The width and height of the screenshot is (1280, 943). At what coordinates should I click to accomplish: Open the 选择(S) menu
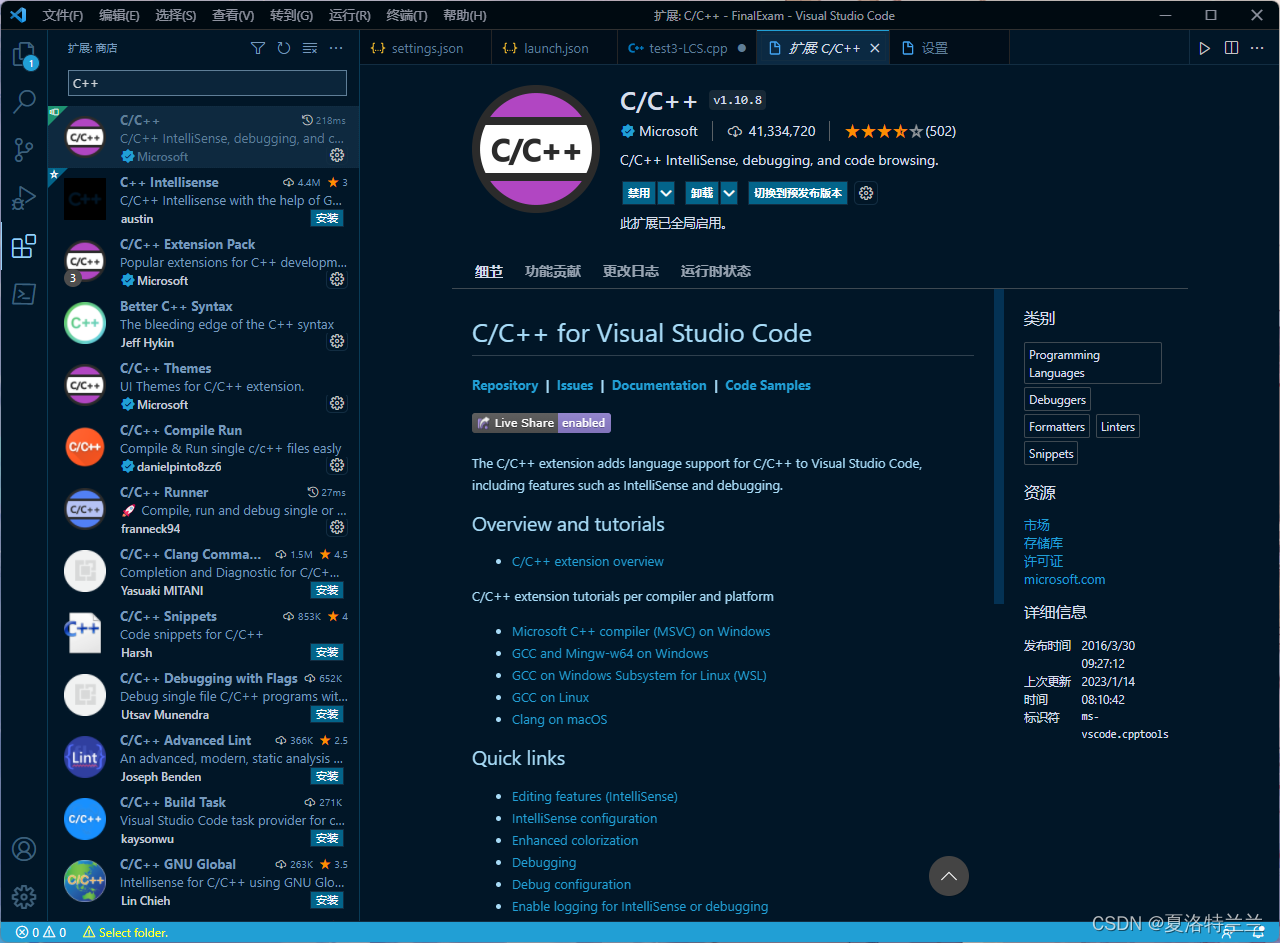click(x=176, y=15)
